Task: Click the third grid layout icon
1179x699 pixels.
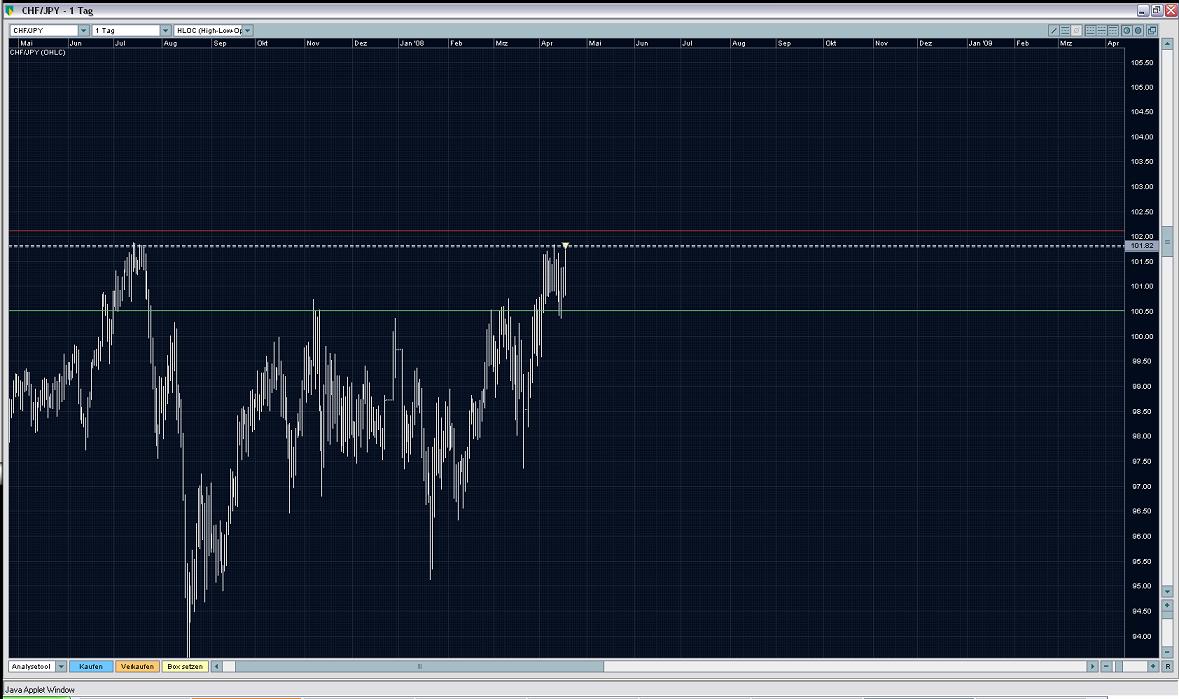Action: tap(1113, 30)
